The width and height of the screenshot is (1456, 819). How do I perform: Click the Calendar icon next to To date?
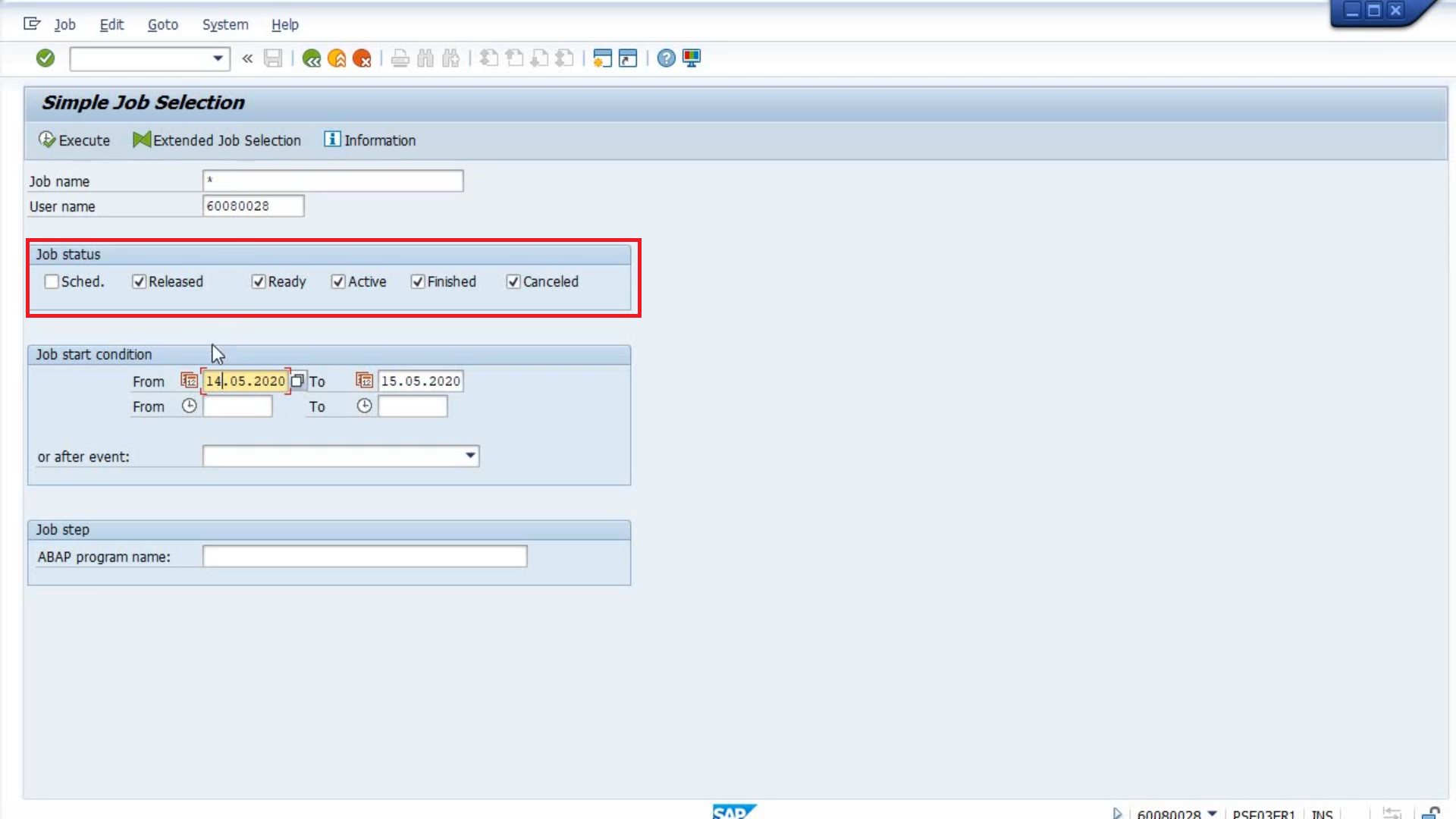click(x=365, y=380)
